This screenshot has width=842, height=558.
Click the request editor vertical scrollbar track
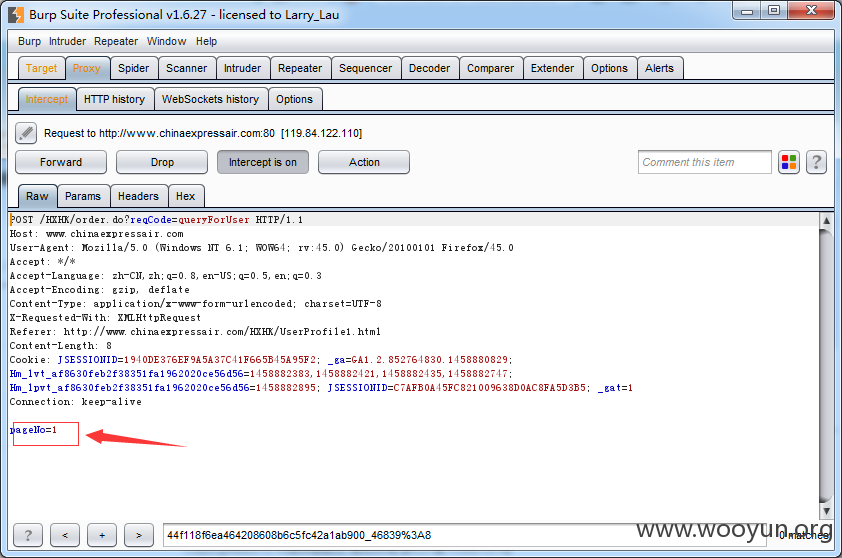[x=826, y=366]
